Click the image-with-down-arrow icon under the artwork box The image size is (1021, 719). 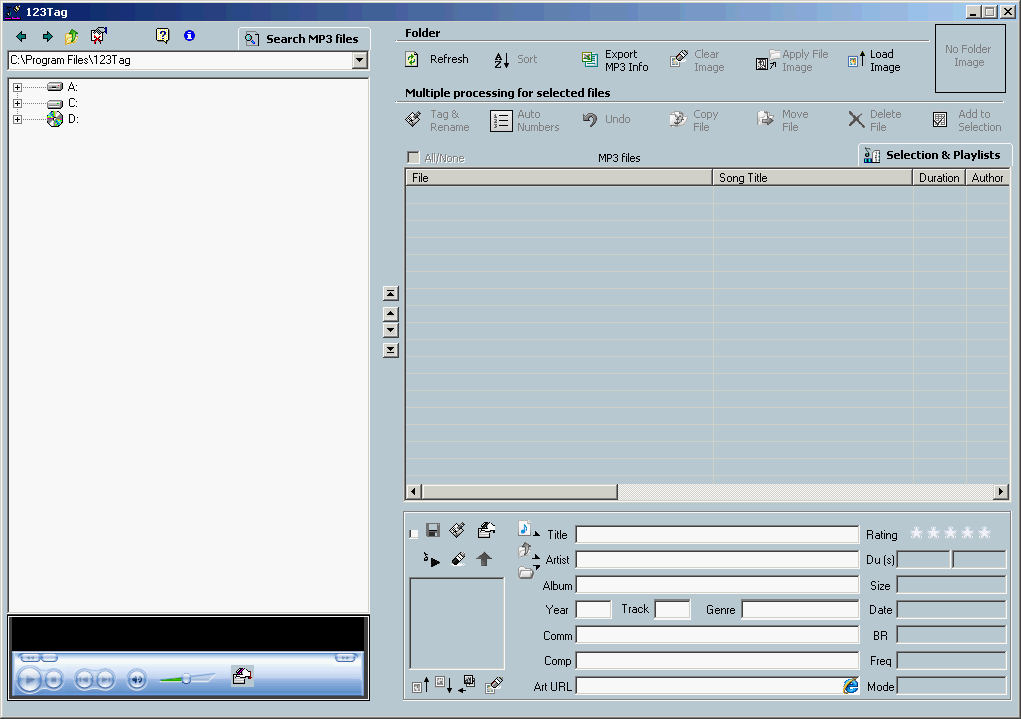pos(443,684)
